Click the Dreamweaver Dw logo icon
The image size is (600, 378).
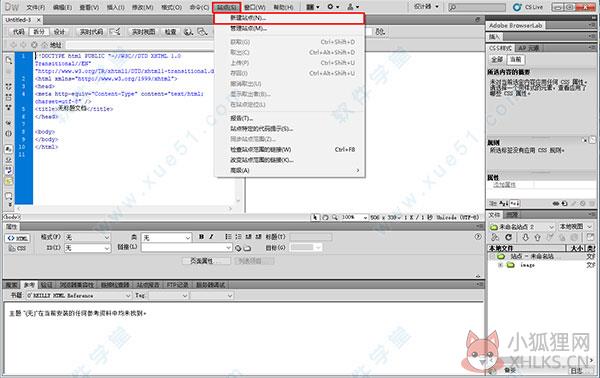11,7
